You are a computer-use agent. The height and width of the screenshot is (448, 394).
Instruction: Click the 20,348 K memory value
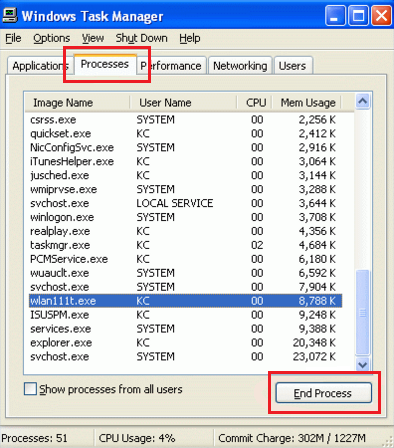click(x=314, y=343)
